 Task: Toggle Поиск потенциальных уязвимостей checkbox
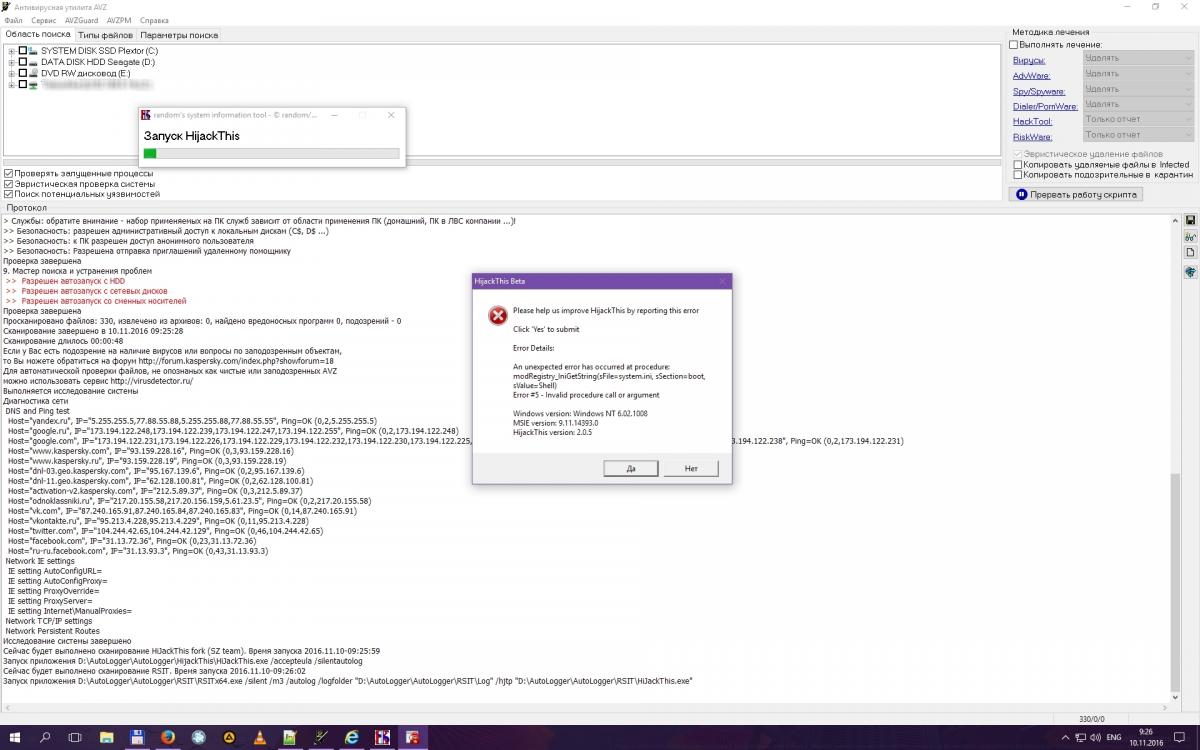(x=9, y=194)
